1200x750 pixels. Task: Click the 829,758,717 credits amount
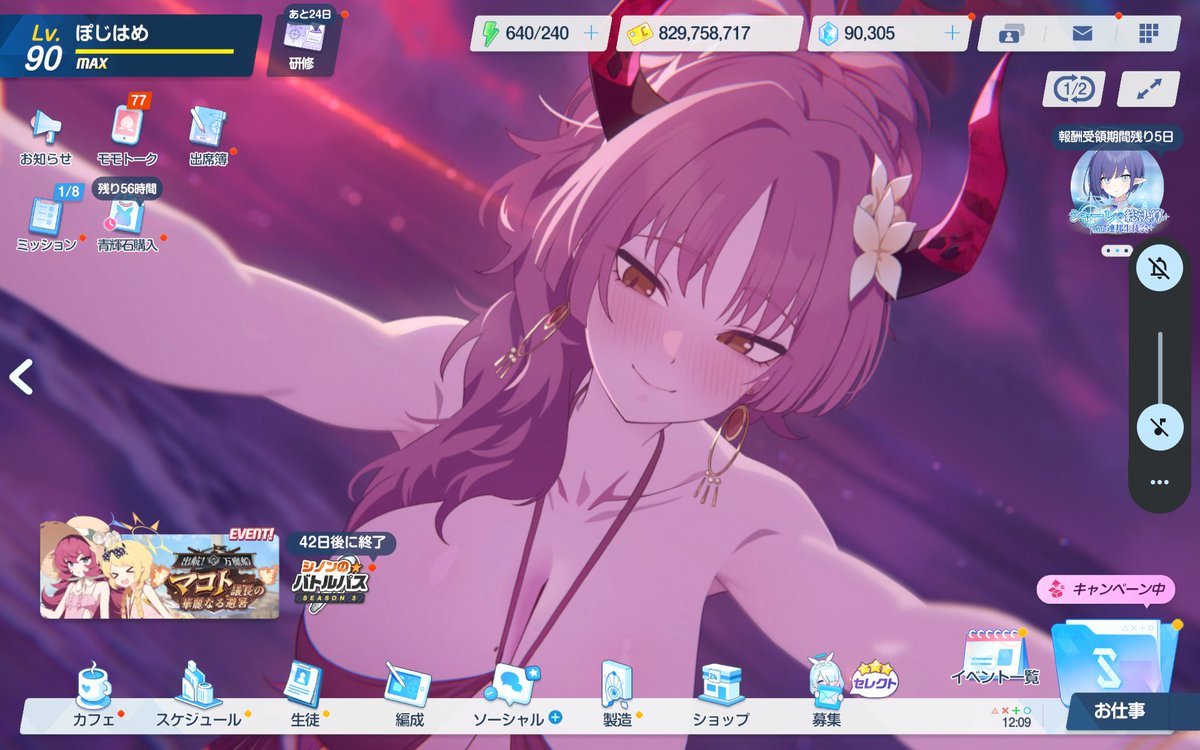point(704,34)
